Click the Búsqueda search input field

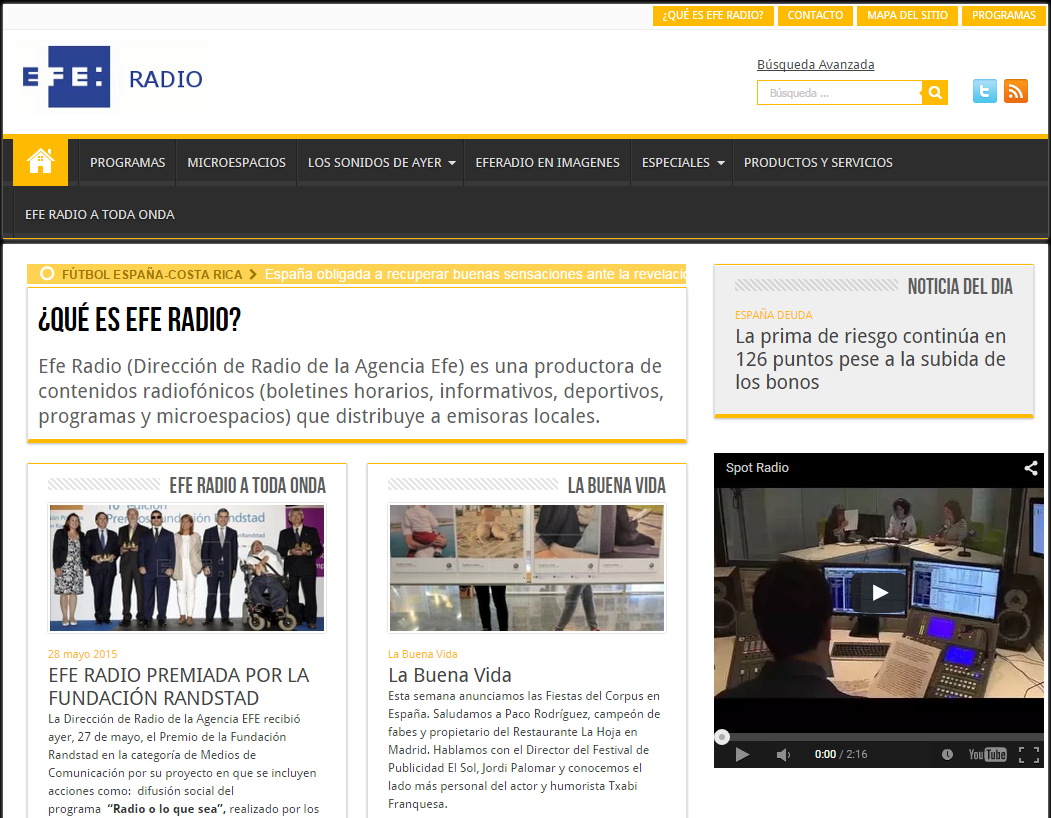pyautogui.click(x=840, y=93)
